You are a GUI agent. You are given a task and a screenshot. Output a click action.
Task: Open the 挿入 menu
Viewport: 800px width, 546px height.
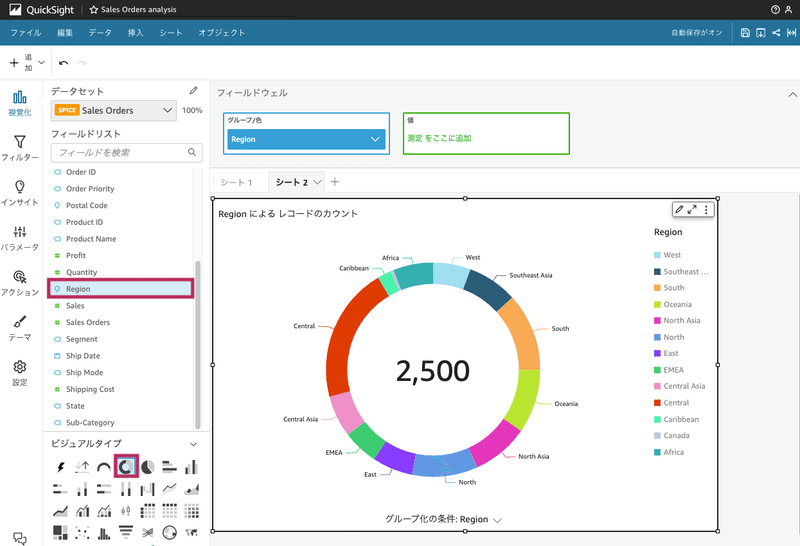click(136, 33)
